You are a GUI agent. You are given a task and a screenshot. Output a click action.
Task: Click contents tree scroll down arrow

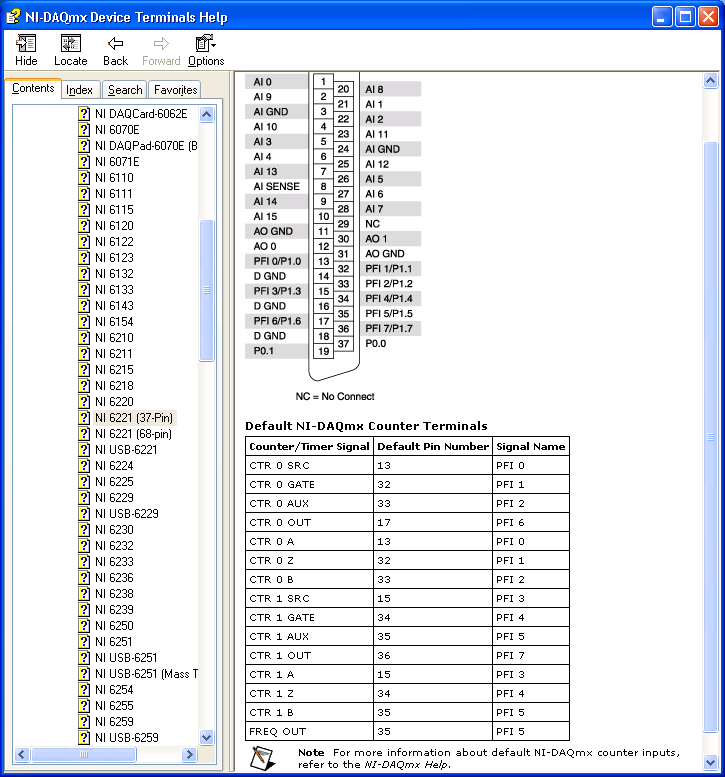pos(207,737)
